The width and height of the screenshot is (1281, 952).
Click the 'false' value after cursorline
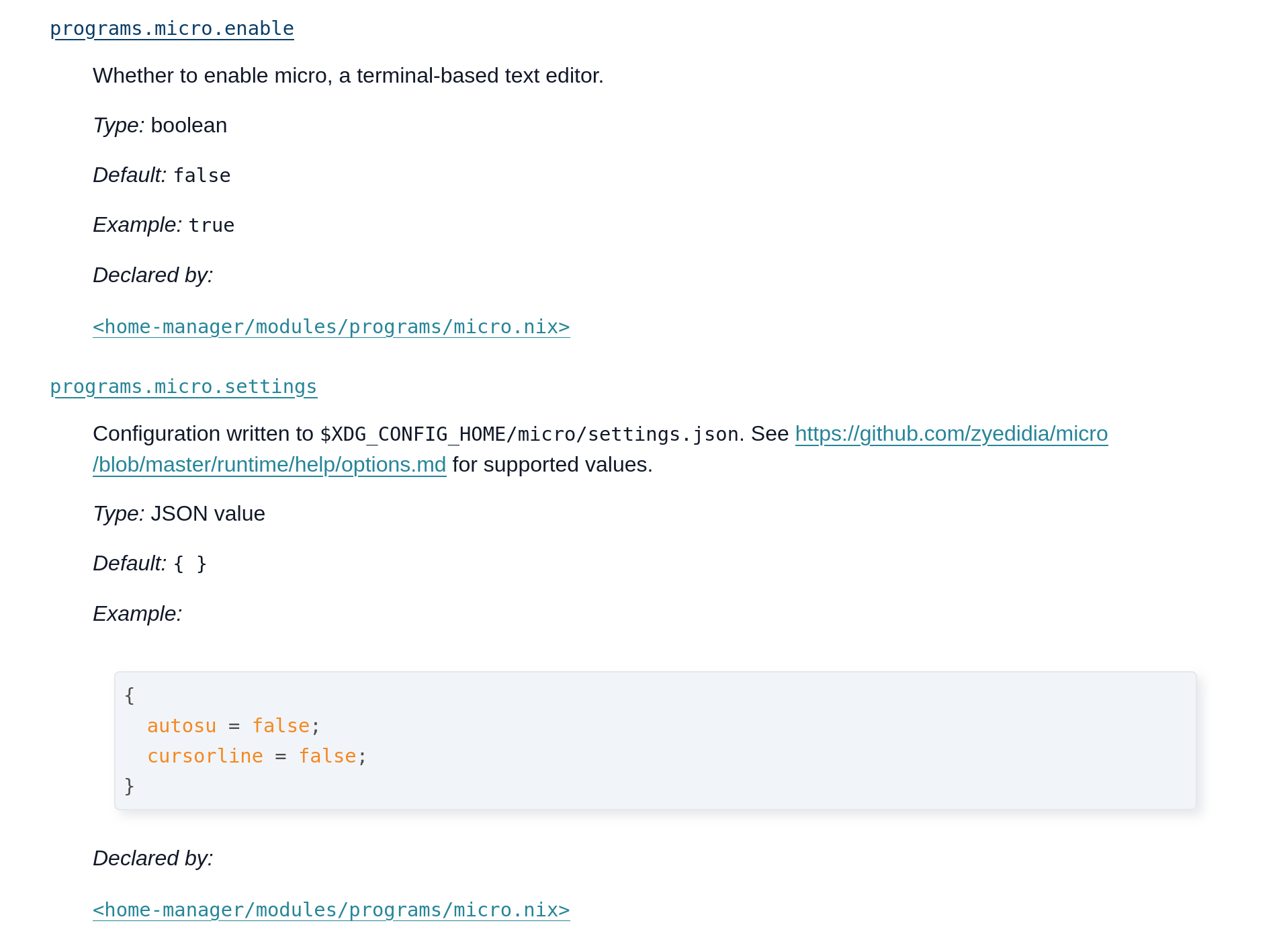coord(327,756)
